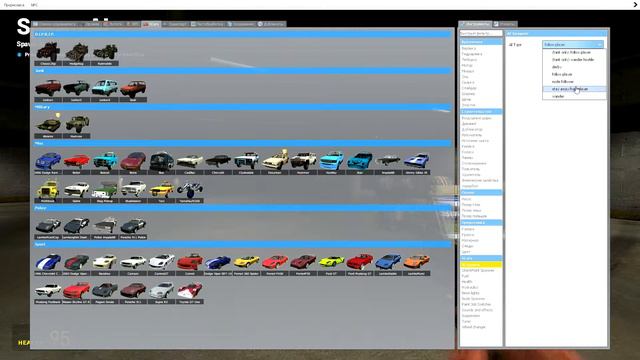640x360 pixels.
Task: Choose the white Hummer icon in Misc
Action: pos(303,162)
